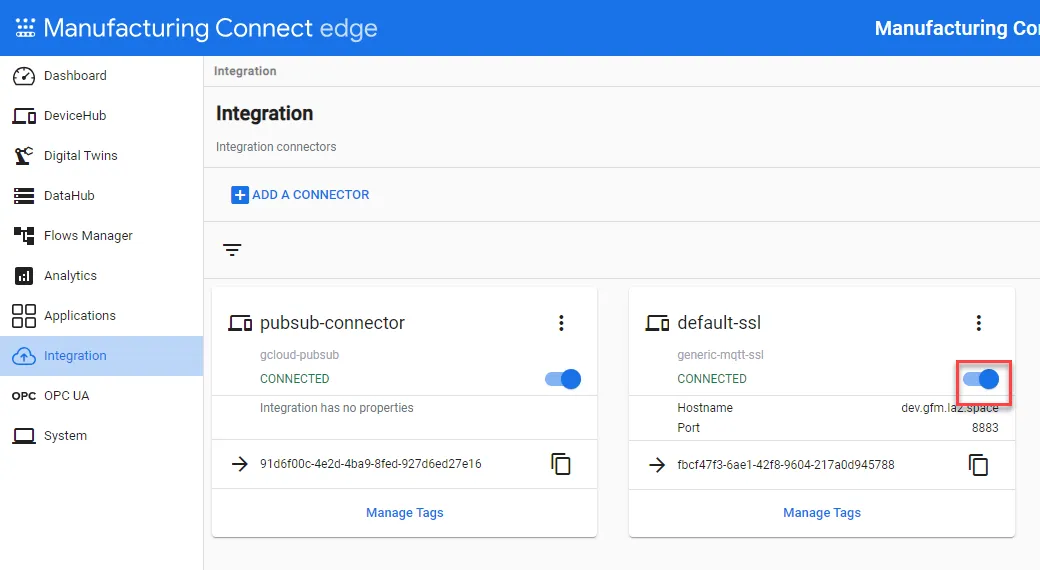Open pubsub-connector three-dot options menu

pos(561,323)
